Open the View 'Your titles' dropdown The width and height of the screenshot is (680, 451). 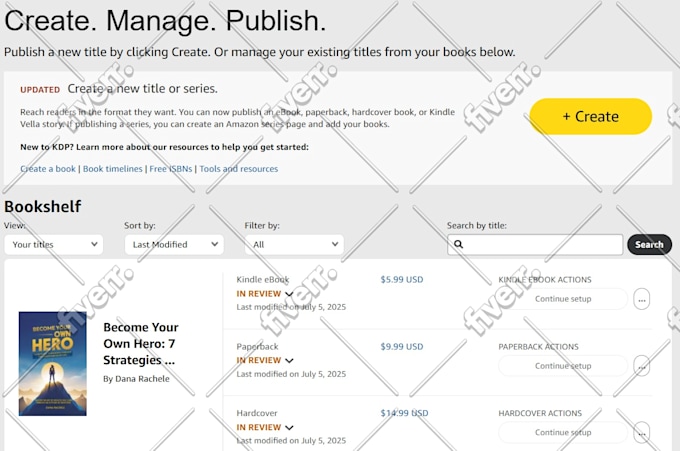pos(54,245)
